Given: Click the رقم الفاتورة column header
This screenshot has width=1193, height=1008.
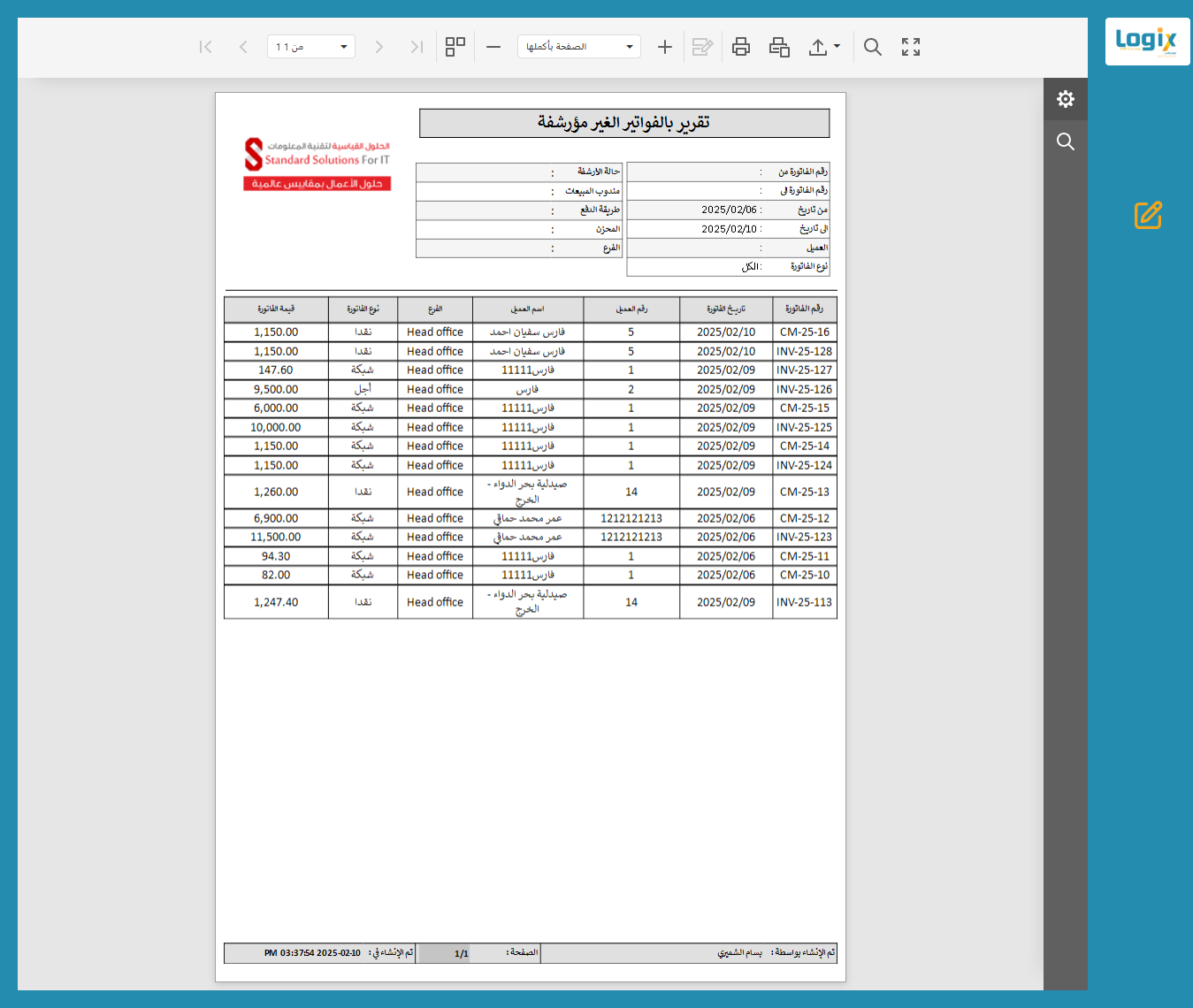Looking at the screenshot, I should [805, 309].
